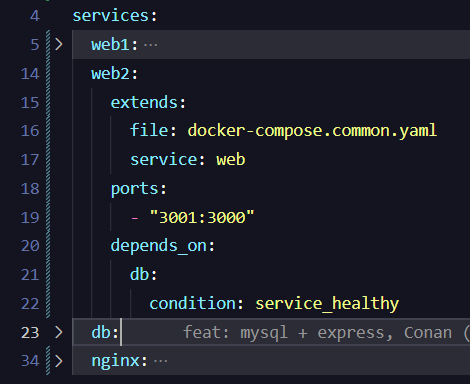Click the 'ports:' key
Image resolution: width=470 pixels, height=384 pixels.
coord(139,189)
